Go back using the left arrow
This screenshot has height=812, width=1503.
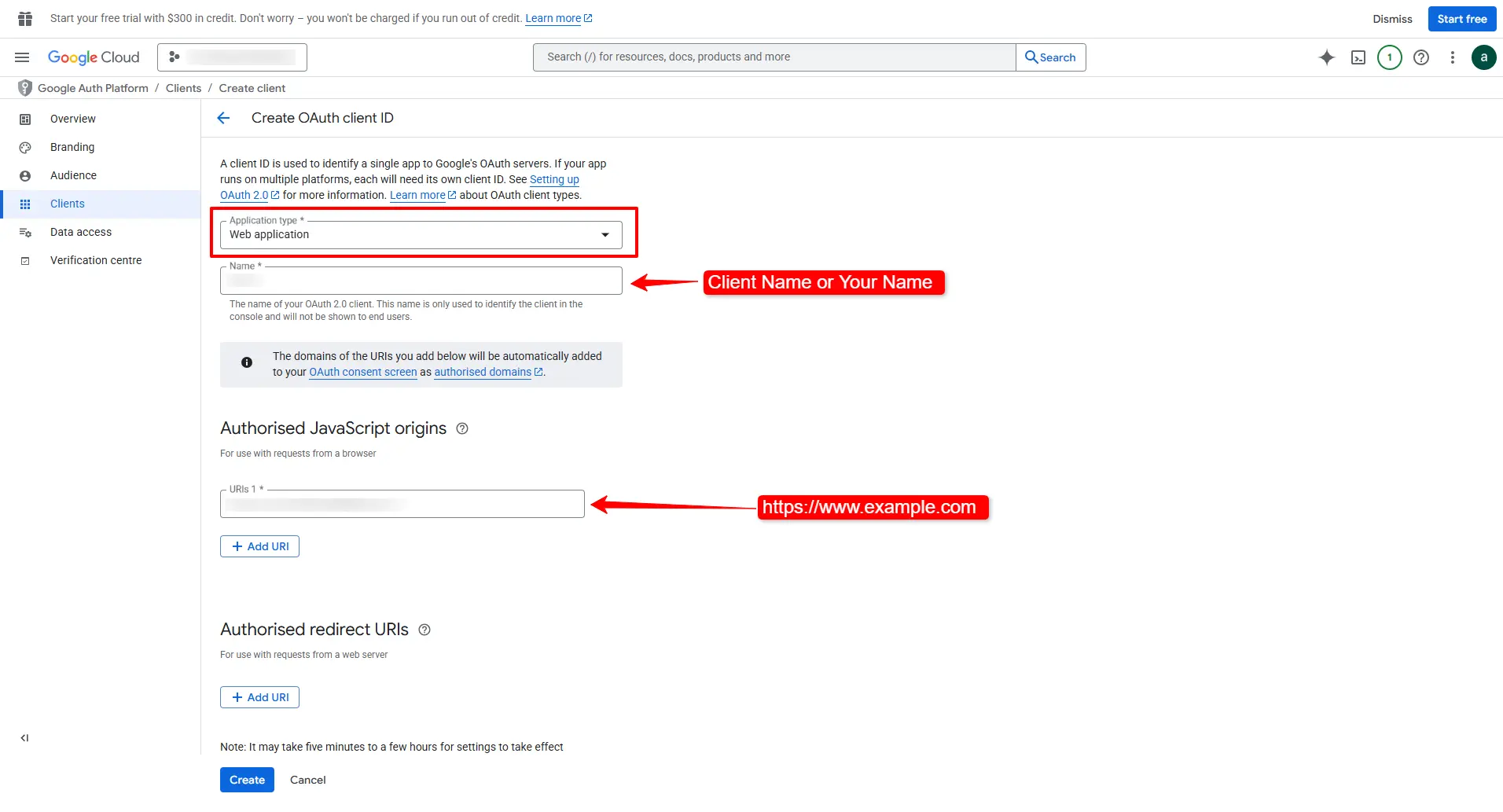223,118
